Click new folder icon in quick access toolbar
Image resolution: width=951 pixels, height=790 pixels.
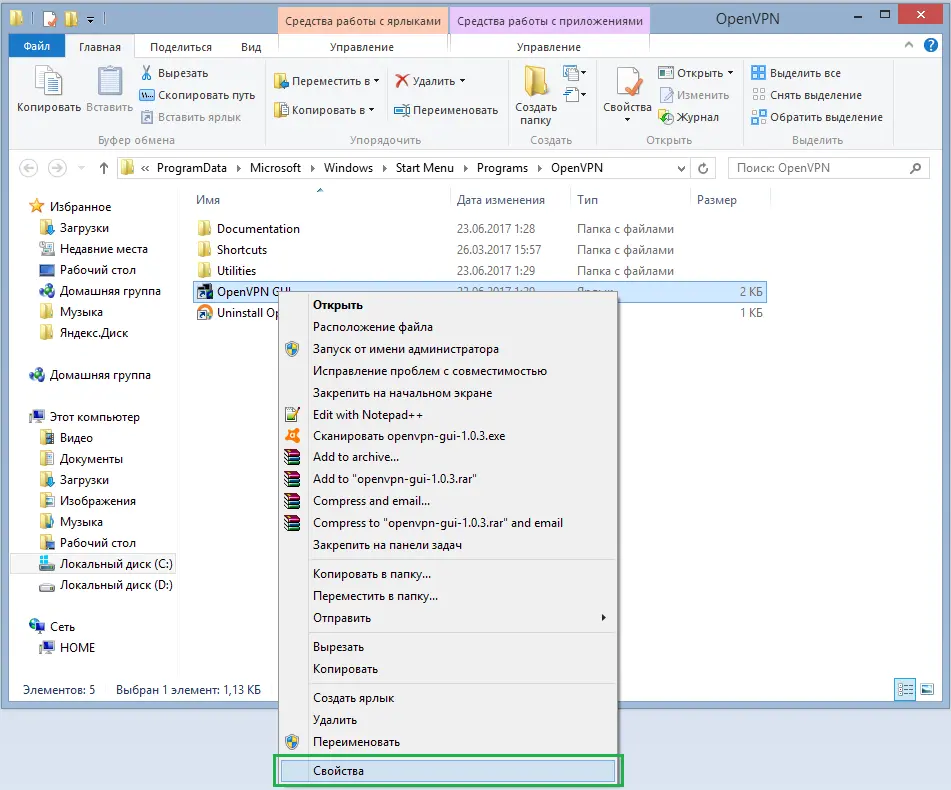[x=71, y=19]
